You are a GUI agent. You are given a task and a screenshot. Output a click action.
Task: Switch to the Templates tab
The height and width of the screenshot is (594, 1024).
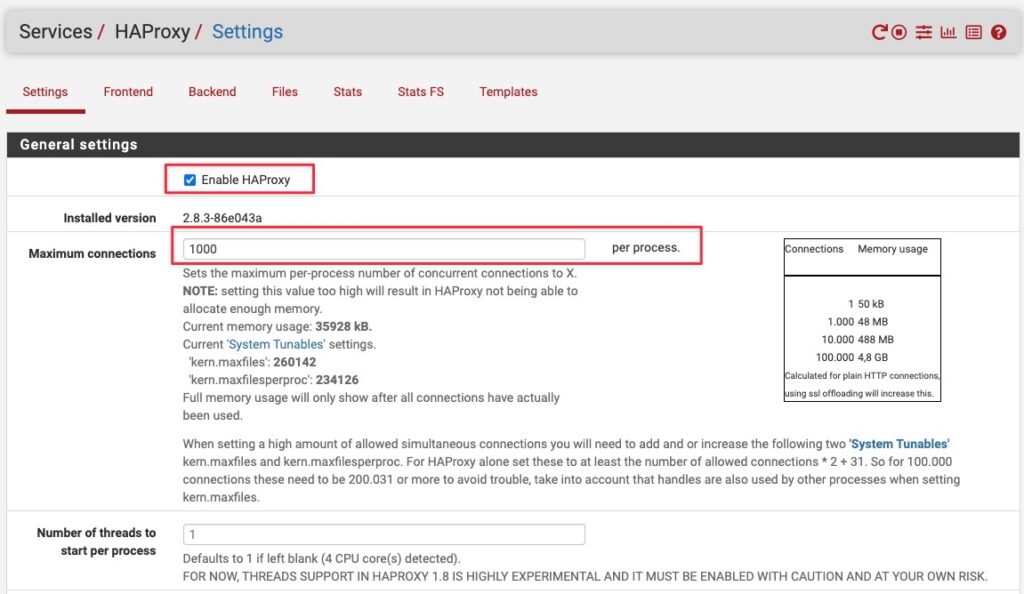point(508,92)
